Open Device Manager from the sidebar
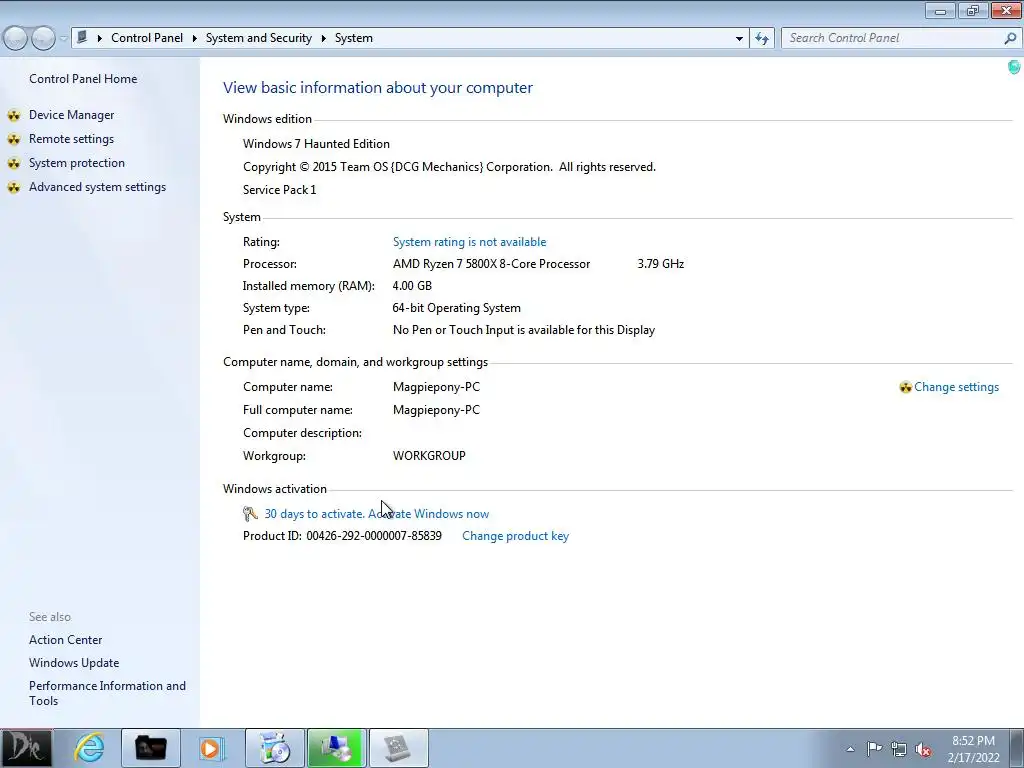 tap(71, 115)
